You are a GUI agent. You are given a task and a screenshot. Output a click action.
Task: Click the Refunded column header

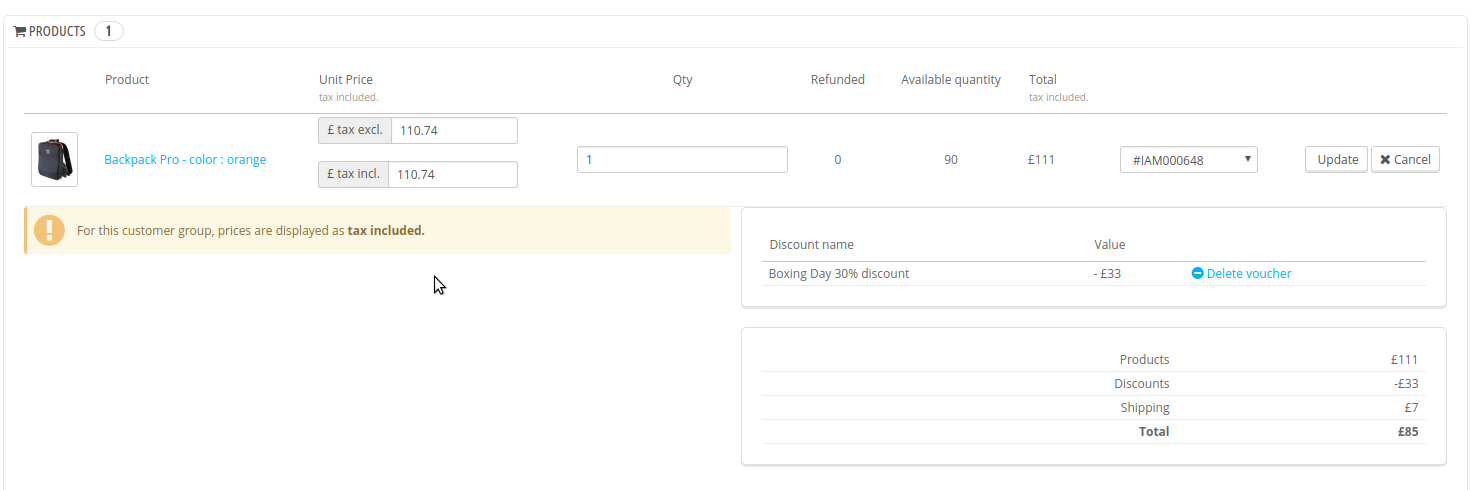pos(837,80)
